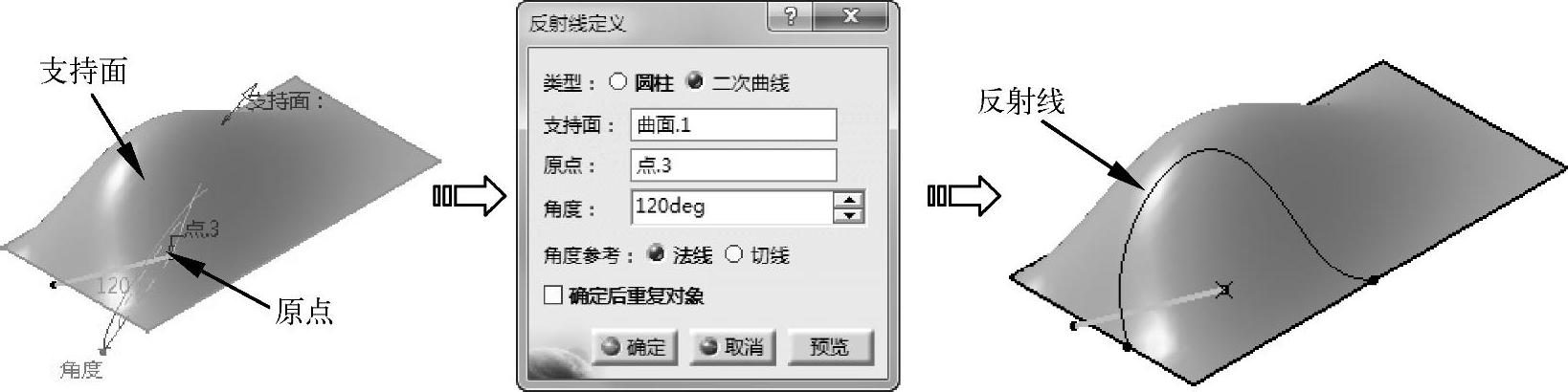Select the 二次曲线 type radio button

pos(696,82)
